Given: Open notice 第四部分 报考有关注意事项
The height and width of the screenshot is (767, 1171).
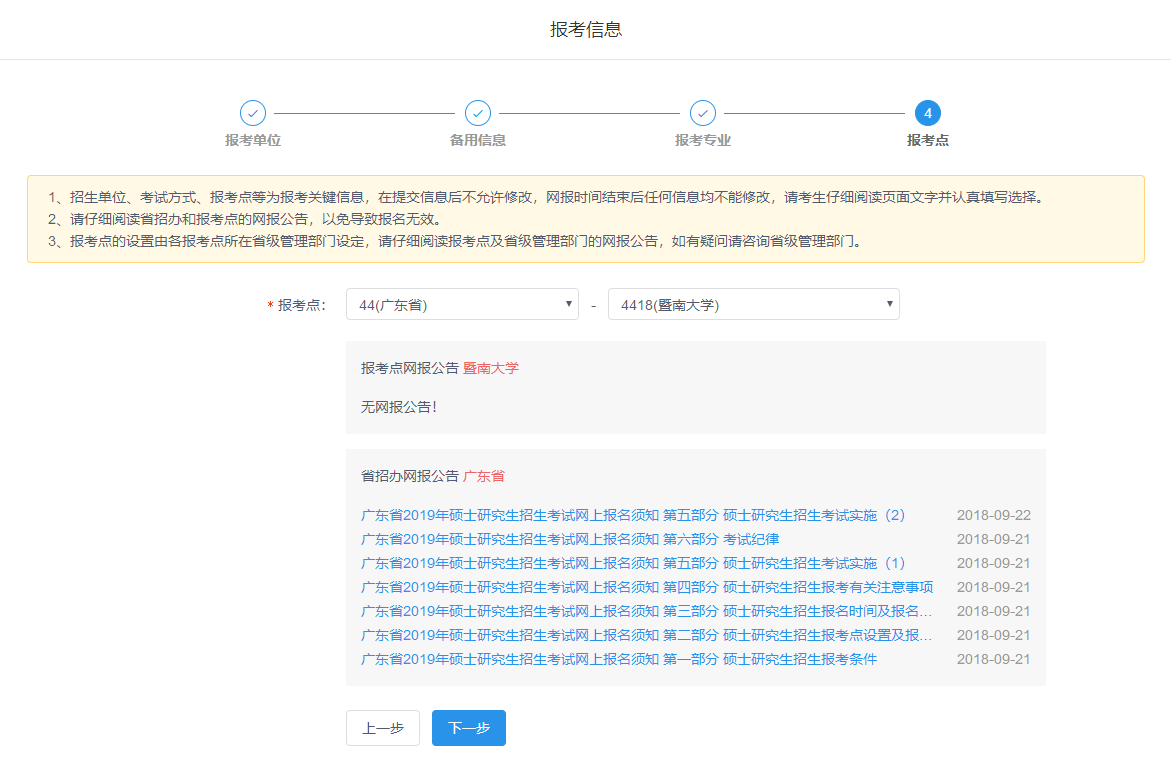Looking at the screenshot, I should pyautogui.click(x=646, y=587).
